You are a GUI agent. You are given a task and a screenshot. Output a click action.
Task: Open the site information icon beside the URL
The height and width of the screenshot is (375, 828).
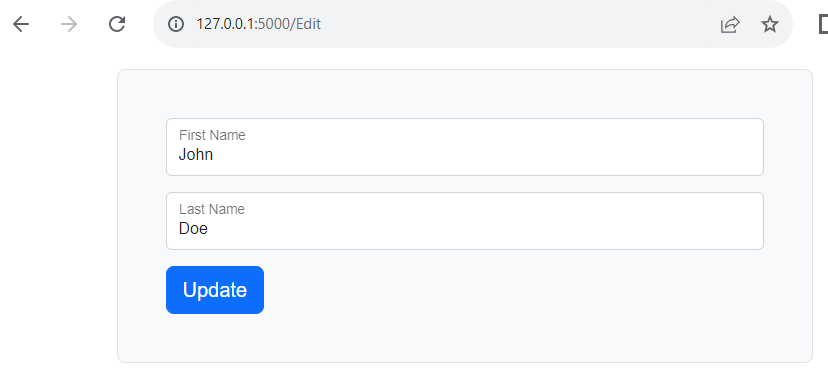[x=176, y=24]
